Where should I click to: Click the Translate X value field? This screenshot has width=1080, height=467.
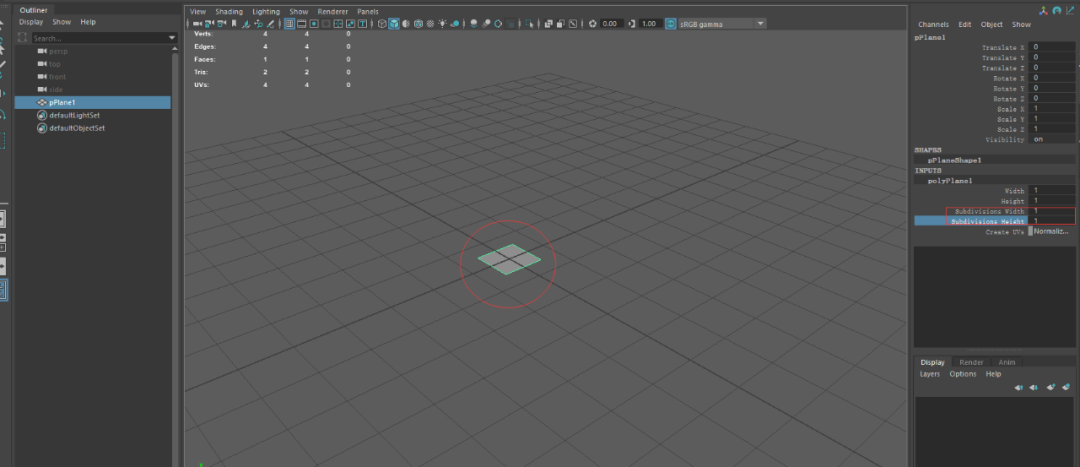pos(1052,48)
